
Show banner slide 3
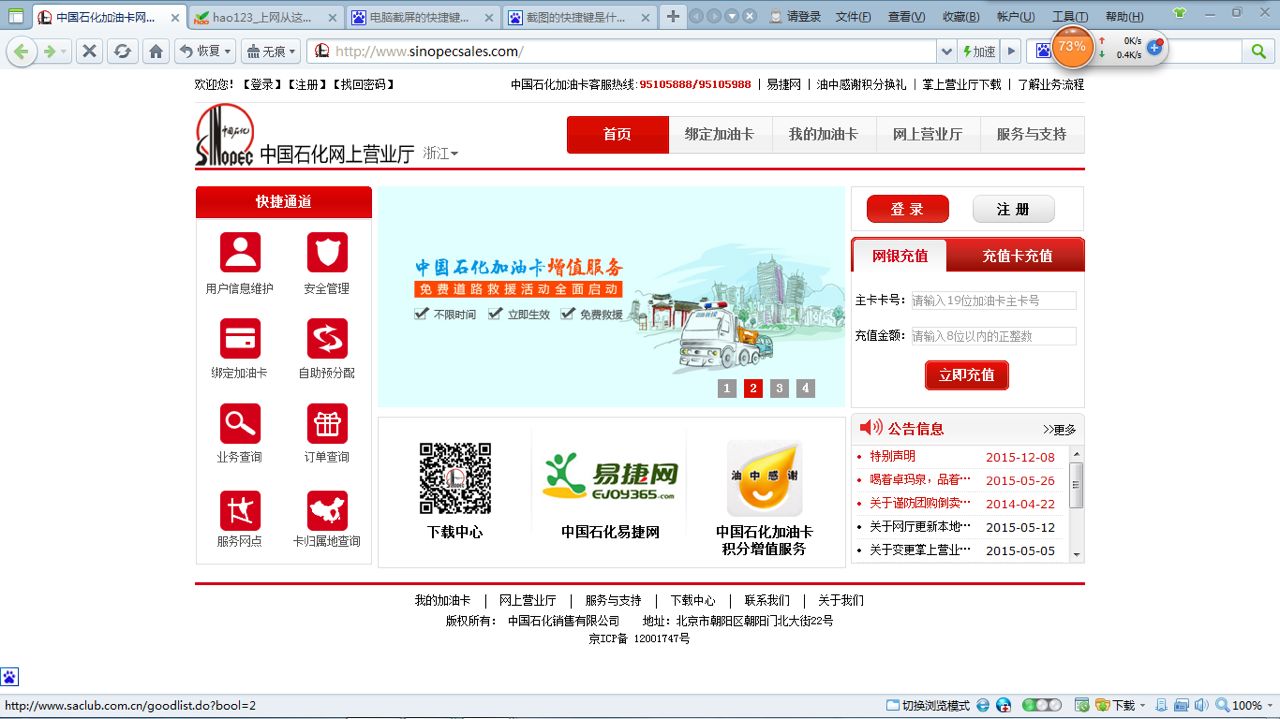pyautogui.click(x=779, y=389)
